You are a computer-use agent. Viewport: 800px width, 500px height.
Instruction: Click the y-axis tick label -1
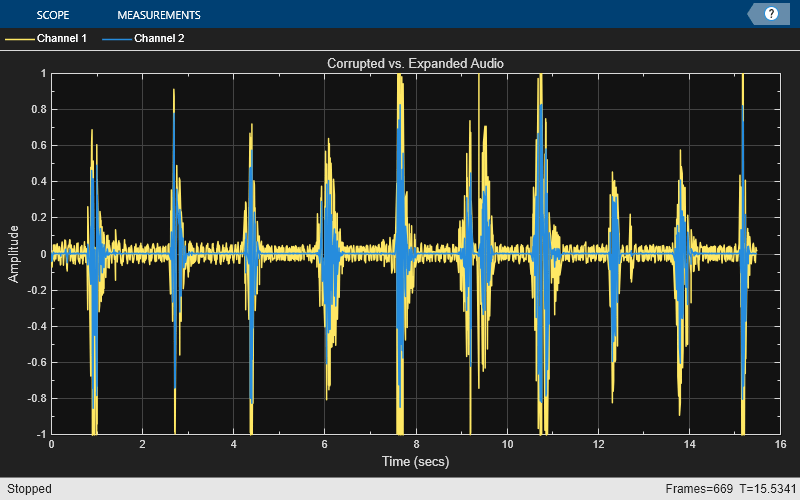[x=41, y=434]
